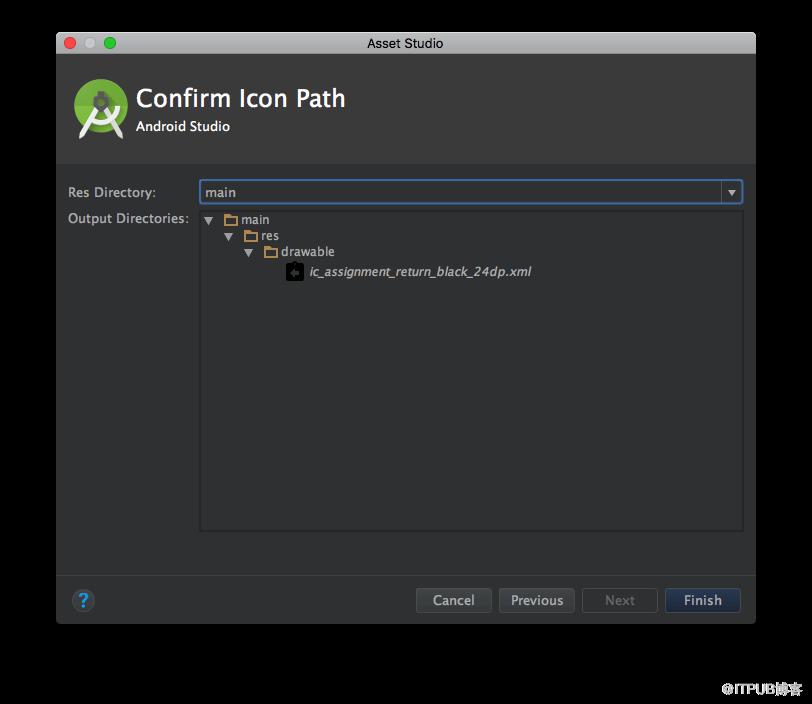Click the Android Studio logo icon
The image size is (812, 704).
(x=100, y=109)
